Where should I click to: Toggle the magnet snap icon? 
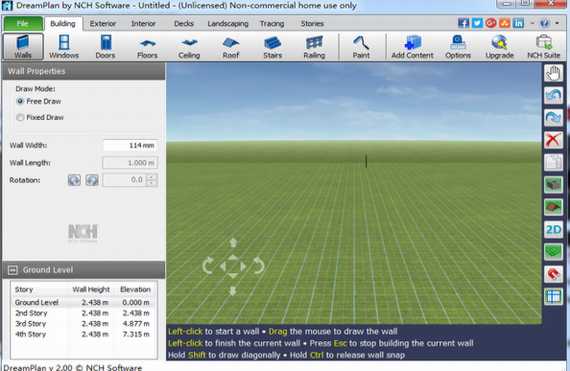(x=553, y=274)
